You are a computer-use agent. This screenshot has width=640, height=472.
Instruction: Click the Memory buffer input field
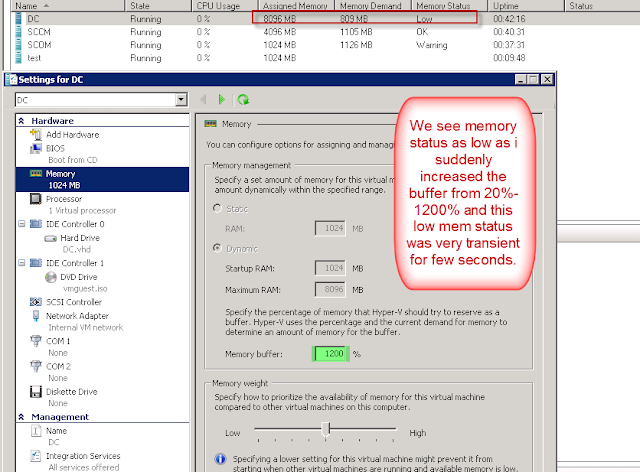330,354
